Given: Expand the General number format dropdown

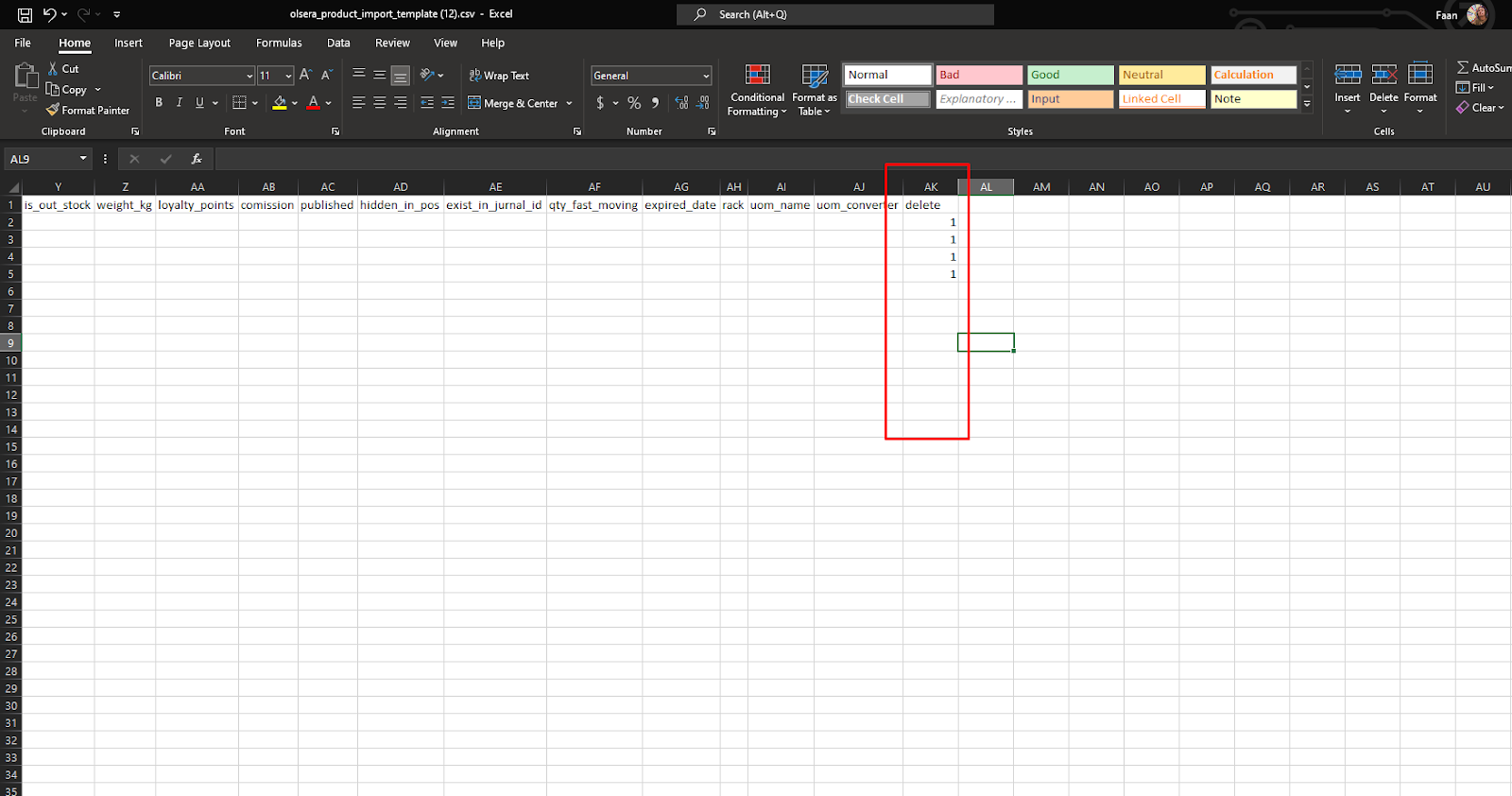Looking at the screenshot, I should (x=706, y=76).
